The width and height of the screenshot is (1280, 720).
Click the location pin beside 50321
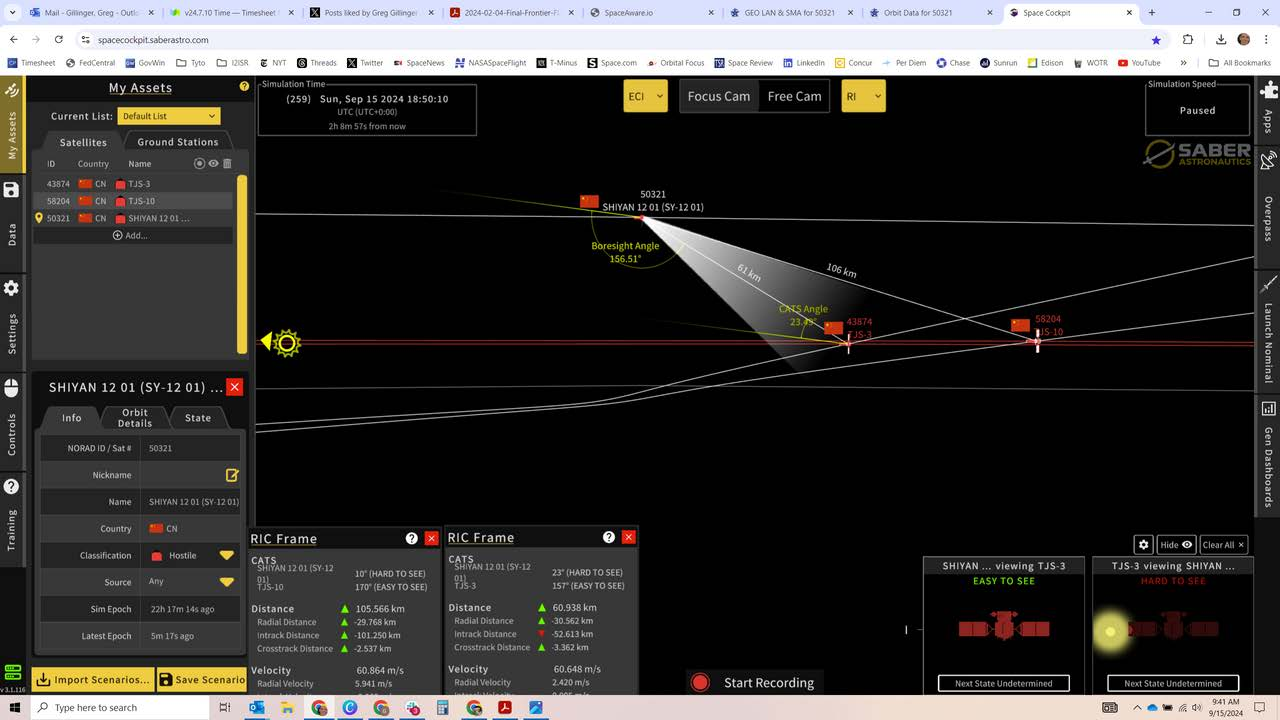[x=39, y=218]
